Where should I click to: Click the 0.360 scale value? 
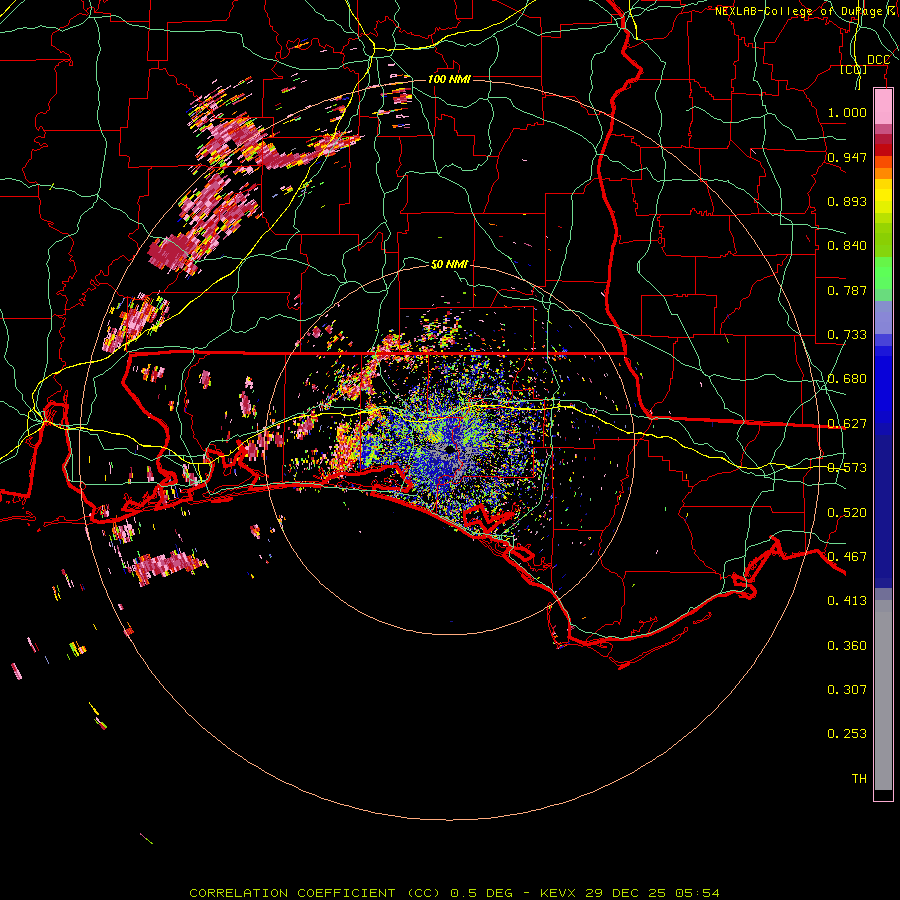point(847,646)
